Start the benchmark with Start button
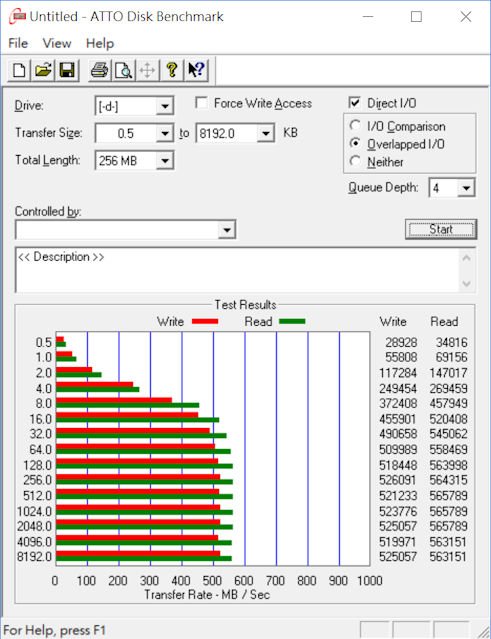This screenshot has height=639, width=491. [x=441, y=229]
